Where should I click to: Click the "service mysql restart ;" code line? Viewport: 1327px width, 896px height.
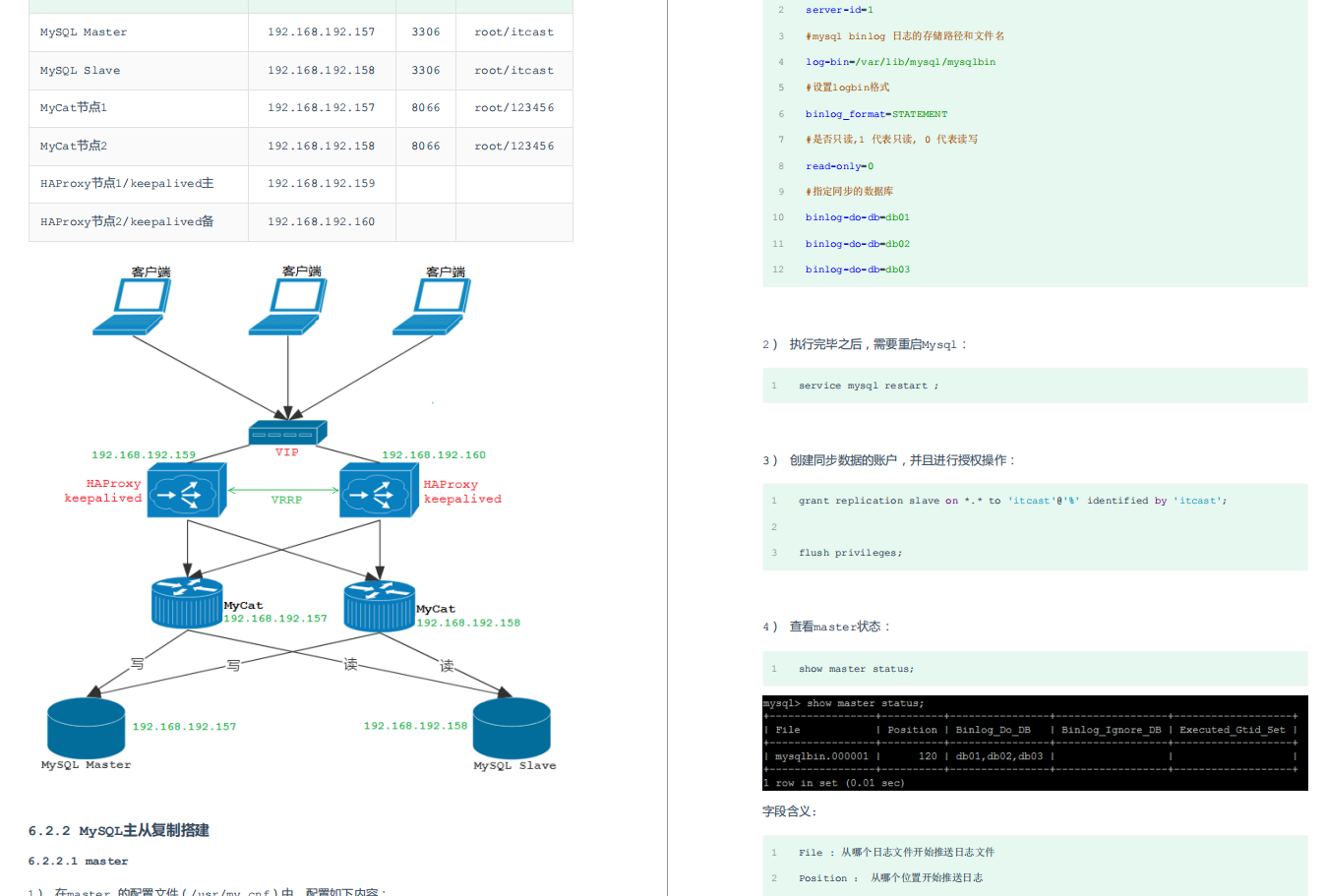tap(868, 386)
